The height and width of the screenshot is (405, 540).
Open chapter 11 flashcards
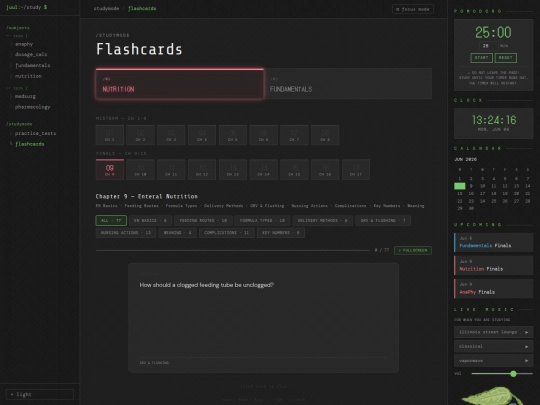click(x=171, y=169)
